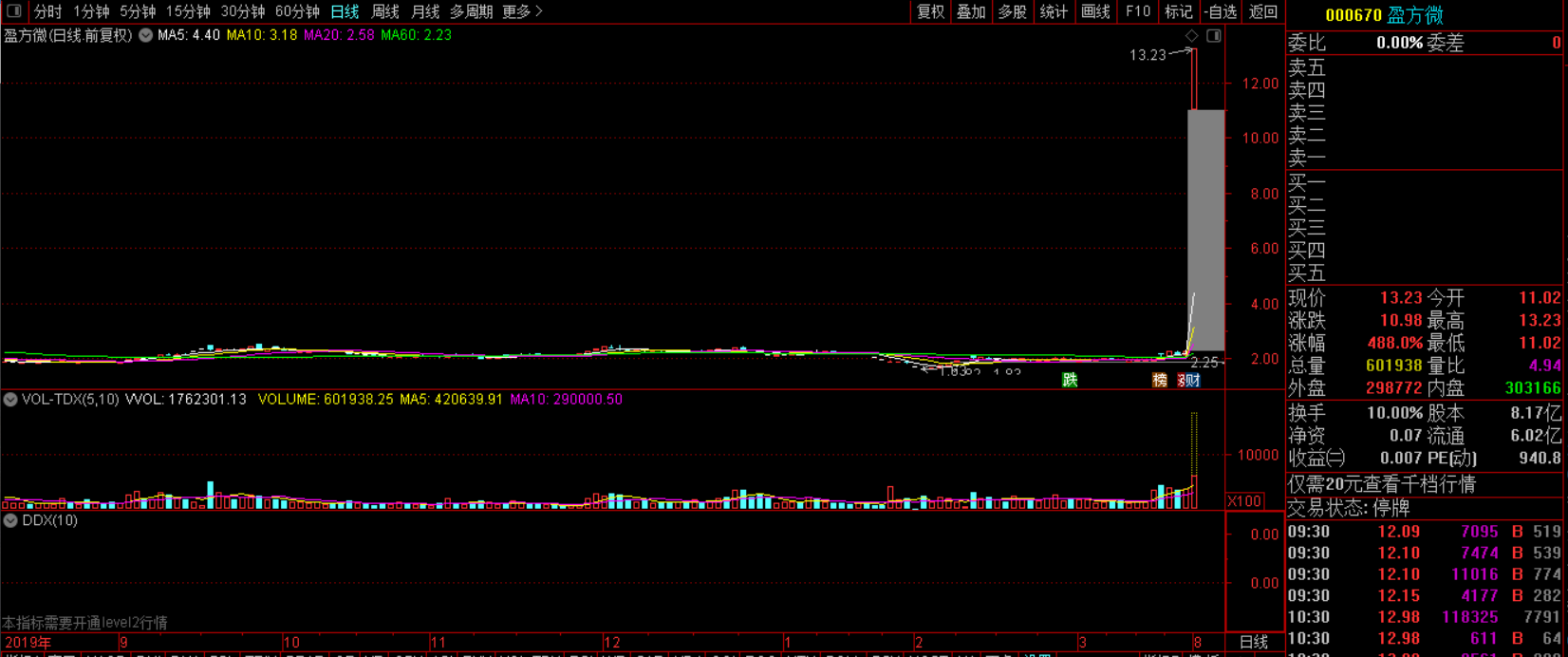Viewport: 1568px width, 657px height.
Task: Click the 标记 mark button
Action: tap(1178, 12)
